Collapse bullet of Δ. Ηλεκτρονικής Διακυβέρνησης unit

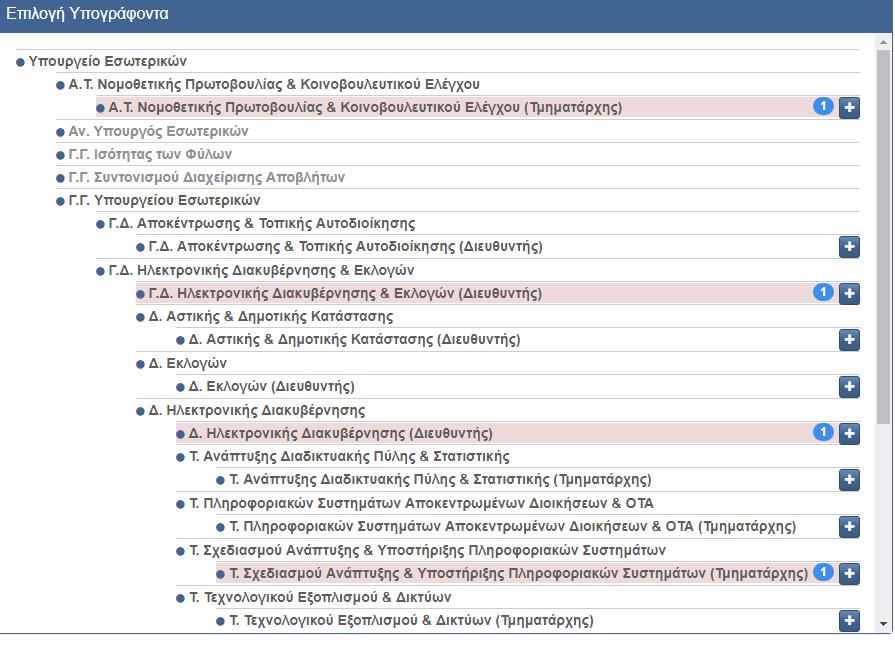point(140,411)
